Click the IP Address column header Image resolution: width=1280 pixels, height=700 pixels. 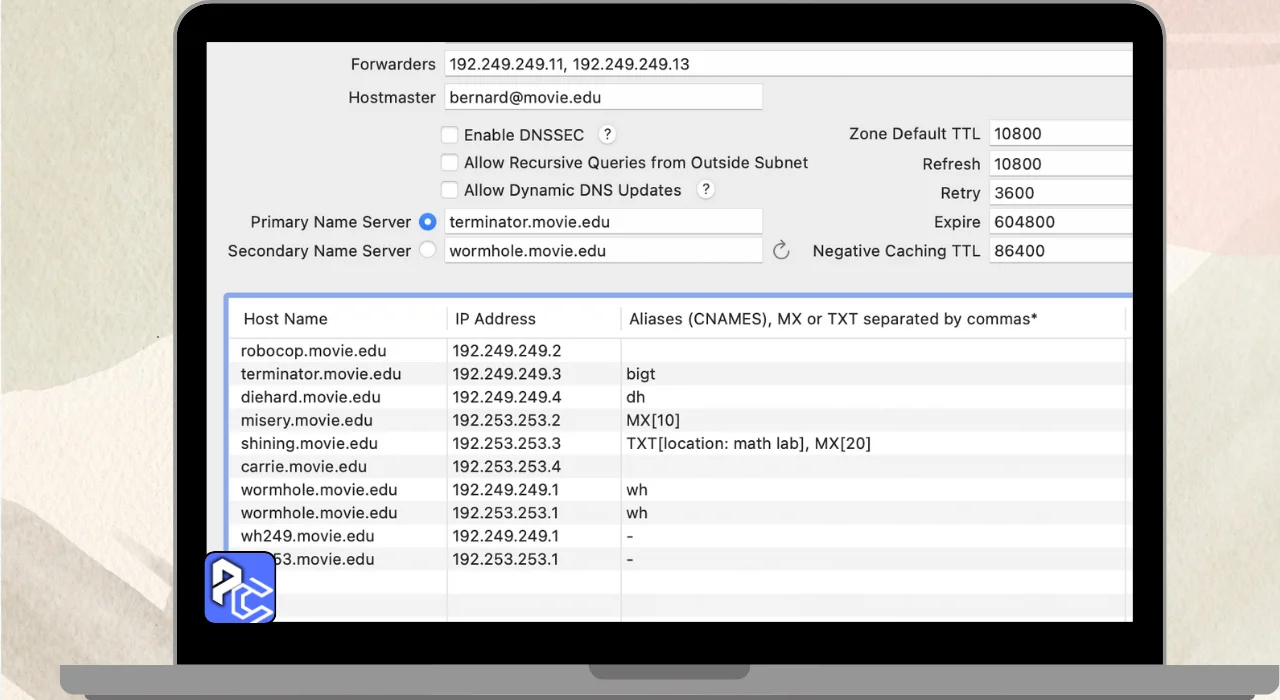point(495,319)
